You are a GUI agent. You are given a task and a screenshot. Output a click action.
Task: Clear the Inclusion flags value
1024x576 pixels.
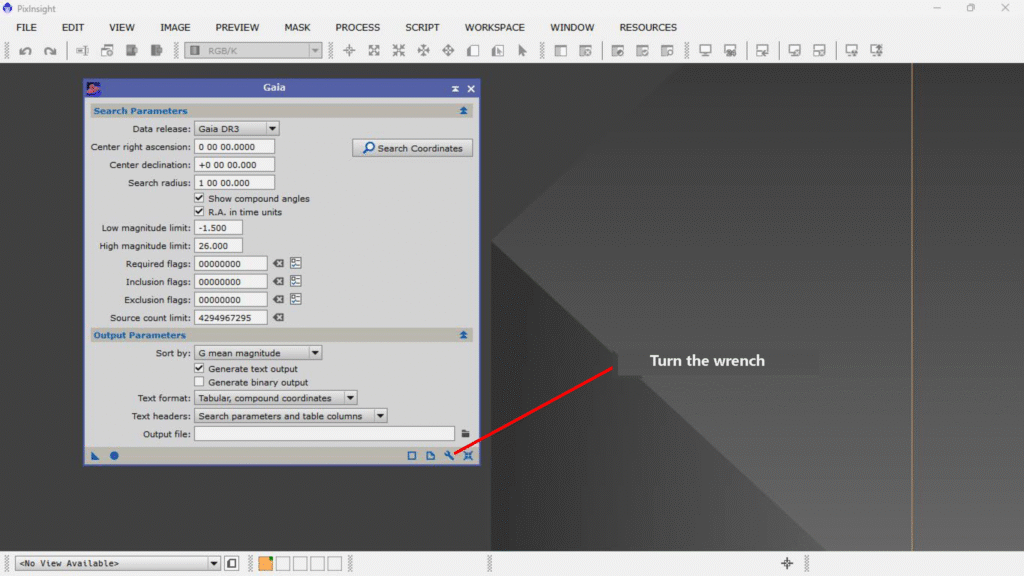279,281
